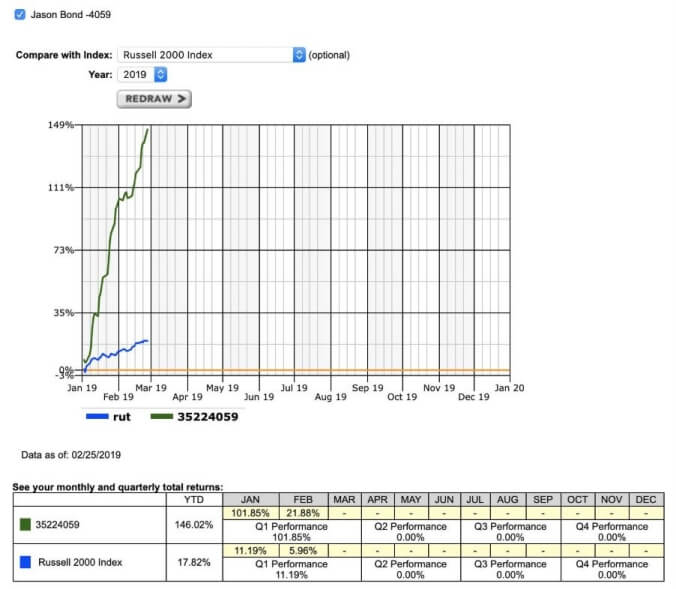Click the YTD column header
This screenshot has width=676, height=589.
(x=196, y=499)
